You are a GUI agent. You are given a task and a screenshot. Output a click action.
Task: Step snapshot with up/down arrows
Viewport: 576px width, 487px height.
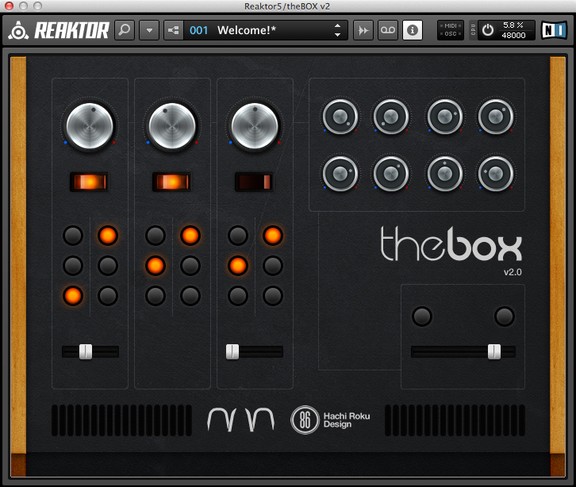click(x=338, y=30)
